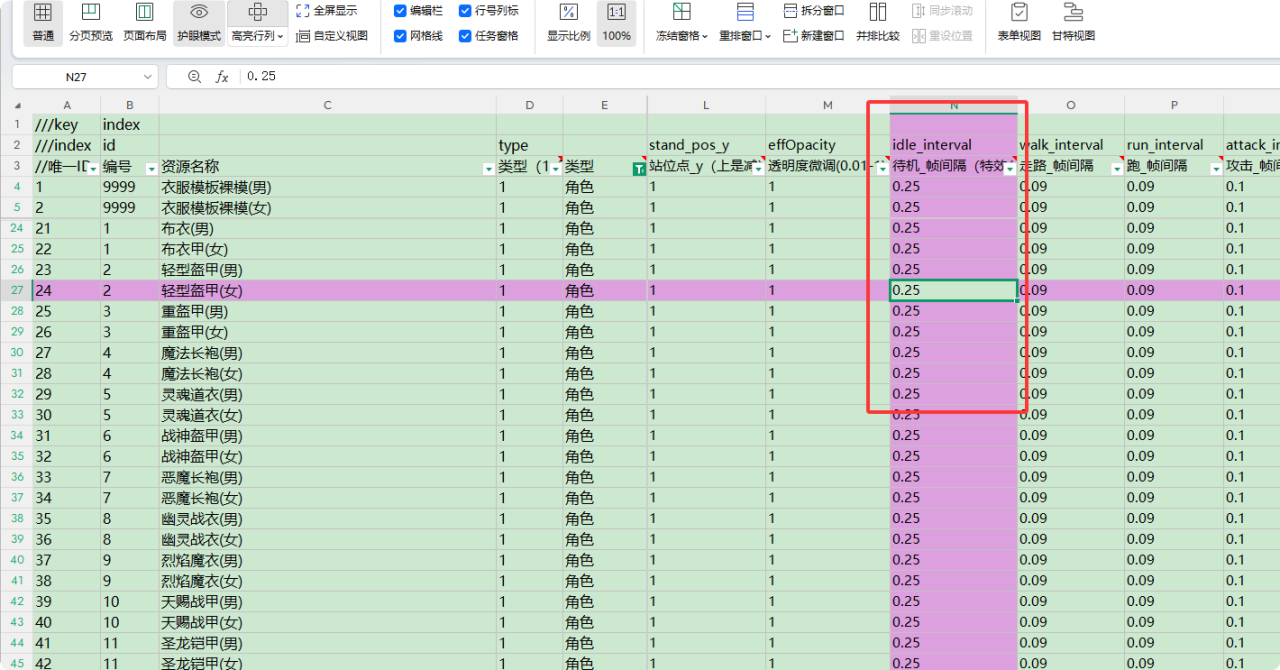Click the ///key cell in row 1
The height and width of the screenshot is (670, 1280).
point(66,125)
